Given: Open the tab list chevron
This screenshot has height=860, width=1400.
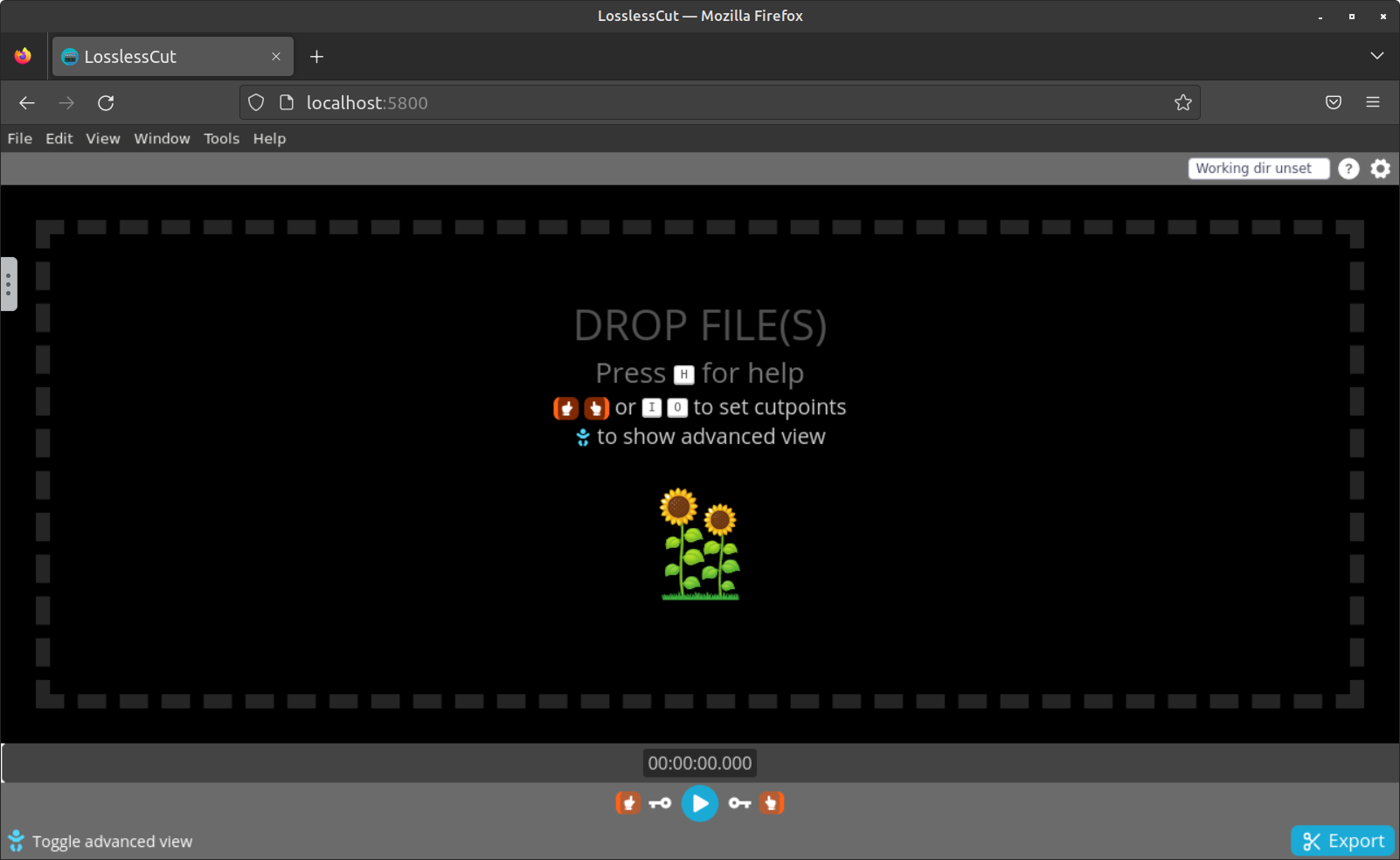Looking at the screenshot, I should [1377, 56].
